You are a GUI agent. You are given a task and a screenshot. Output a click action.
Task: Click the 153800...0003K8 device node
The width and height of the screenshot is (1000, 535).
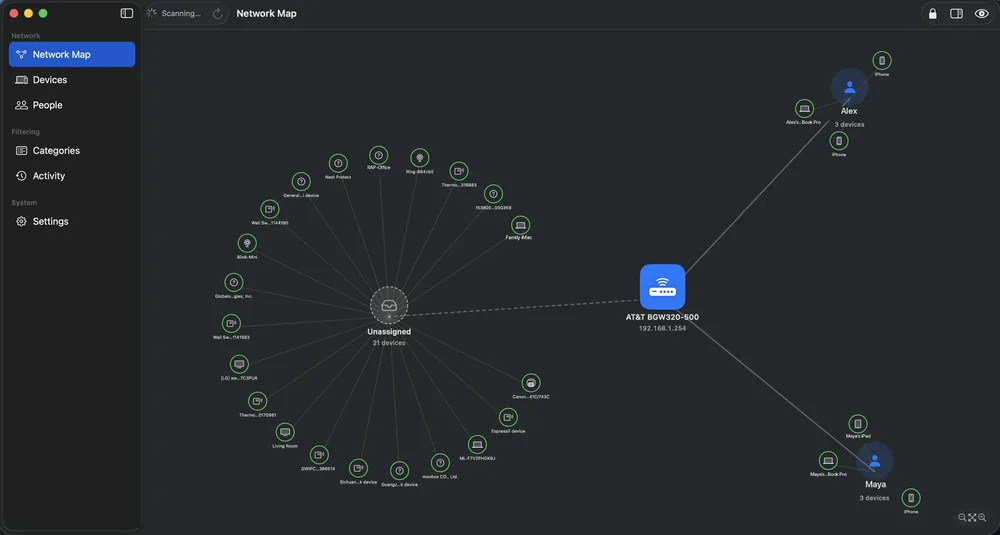493,194
